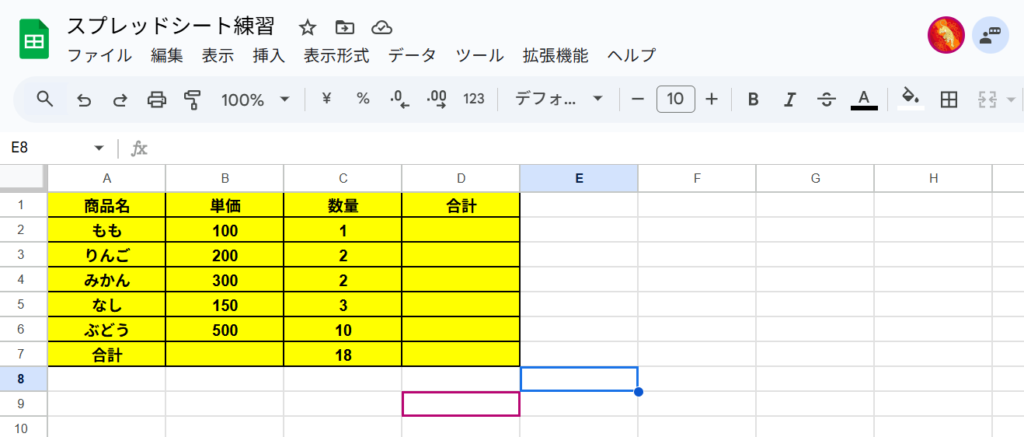Image resolution: width=1024 pixels, height=437 pixels.
Task: Toggle italic formatting
Action: tap(790, 99)
